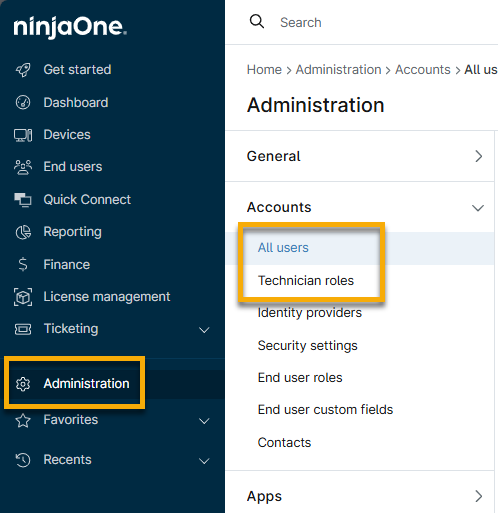Click the Dashboard gauge icon
This screenshot has height=513, width=498.
point(23,102)
